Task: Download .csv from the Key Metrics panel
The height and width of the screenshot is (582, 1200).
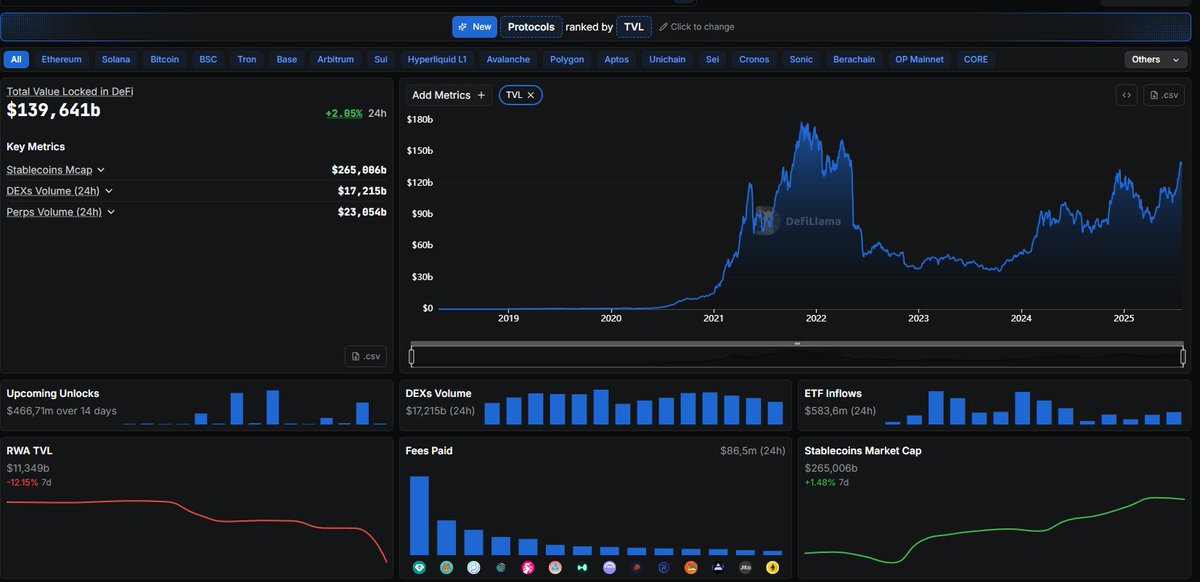Action: 366,356
